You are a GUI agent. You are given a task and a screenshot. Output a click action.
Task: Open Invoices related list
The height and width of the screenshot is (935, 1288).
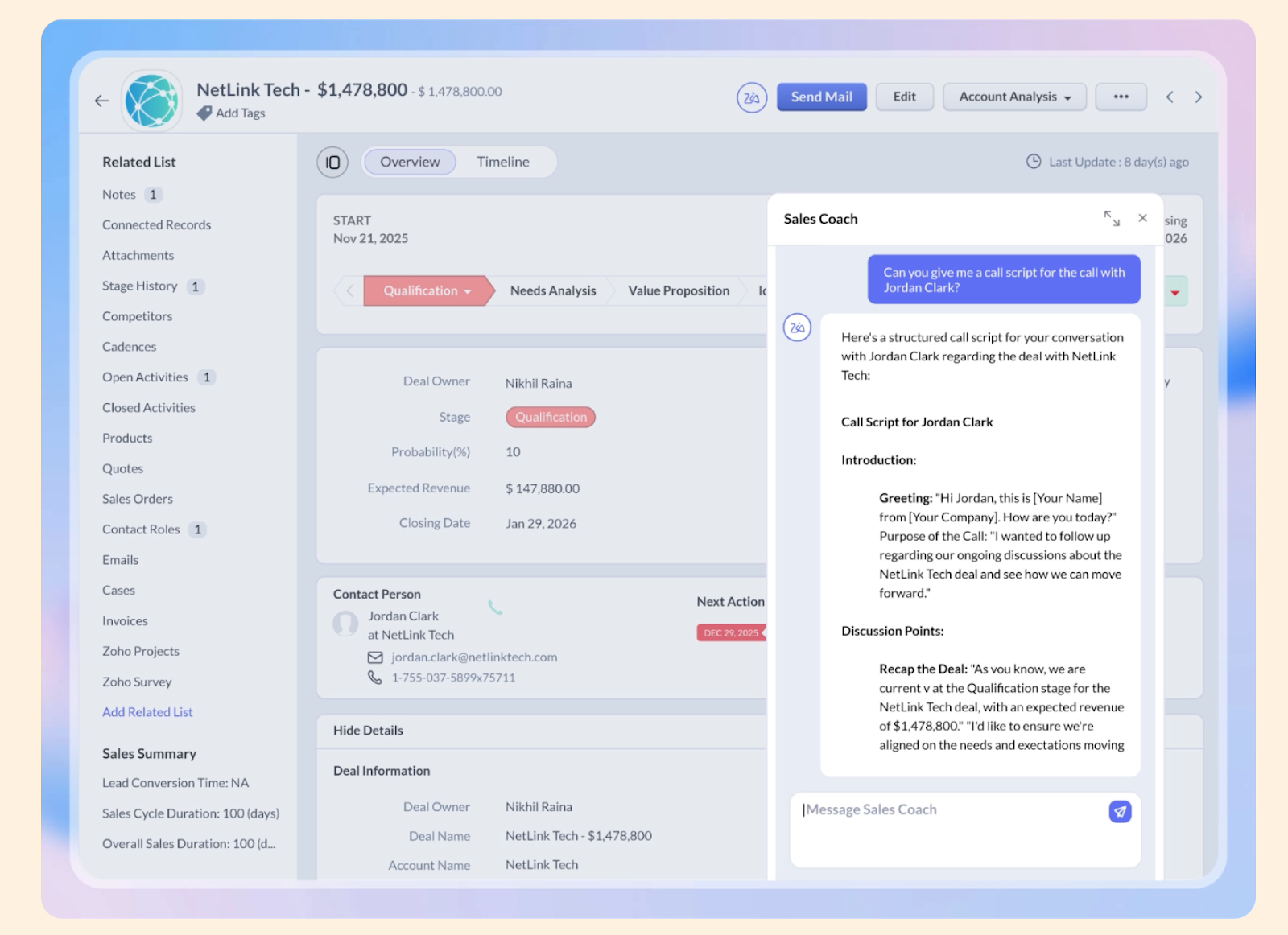coord(125,621)
